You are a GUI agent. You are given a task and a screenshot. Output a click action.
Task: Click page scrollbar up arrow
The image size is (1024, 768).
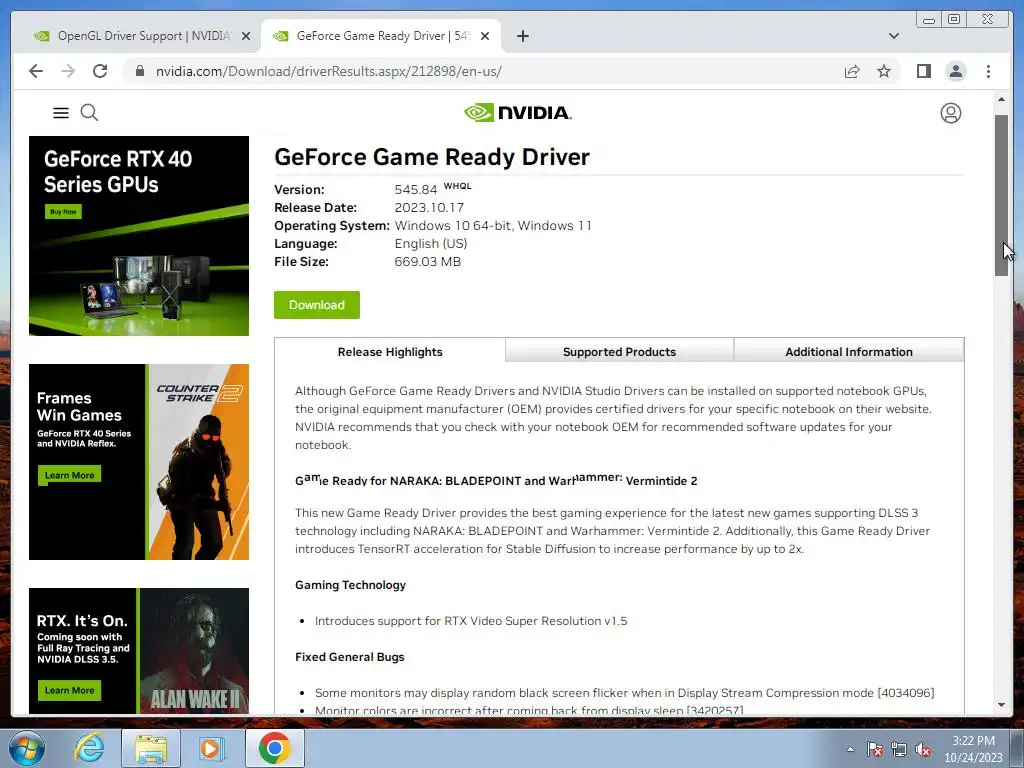point(1001,99)
